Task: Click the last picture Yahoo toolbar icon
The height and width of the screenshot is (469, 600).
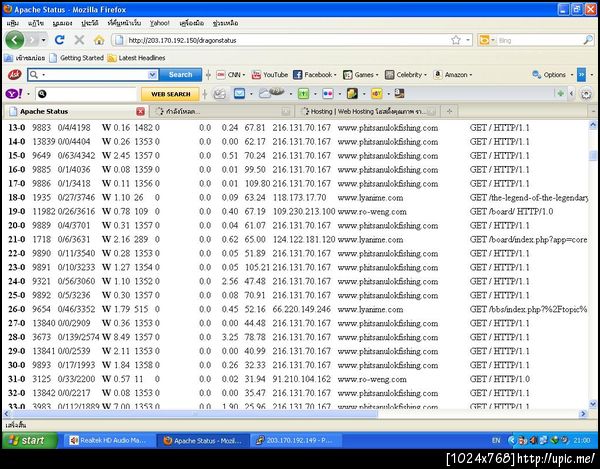Action: [399, 93]
